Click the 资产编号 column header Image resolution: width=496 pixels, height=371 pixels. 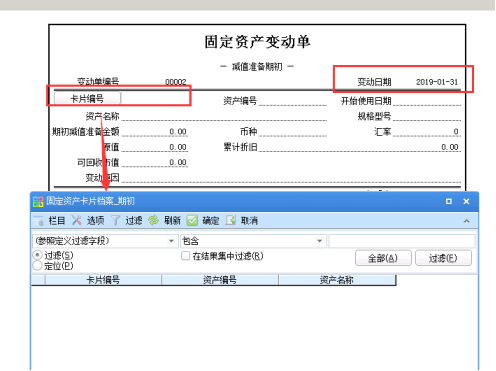[x=220, y=280]
